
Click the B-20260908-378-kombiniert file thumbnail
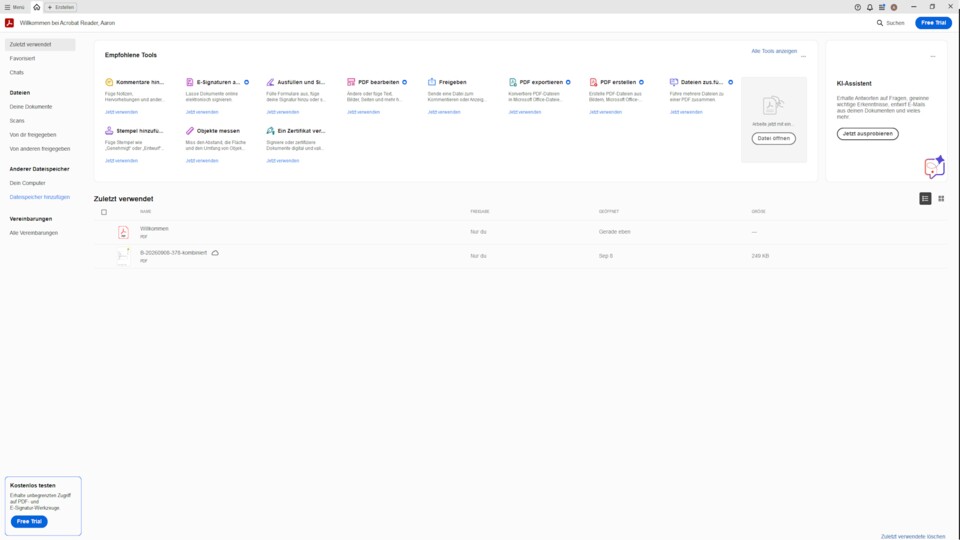coord(123,256)
